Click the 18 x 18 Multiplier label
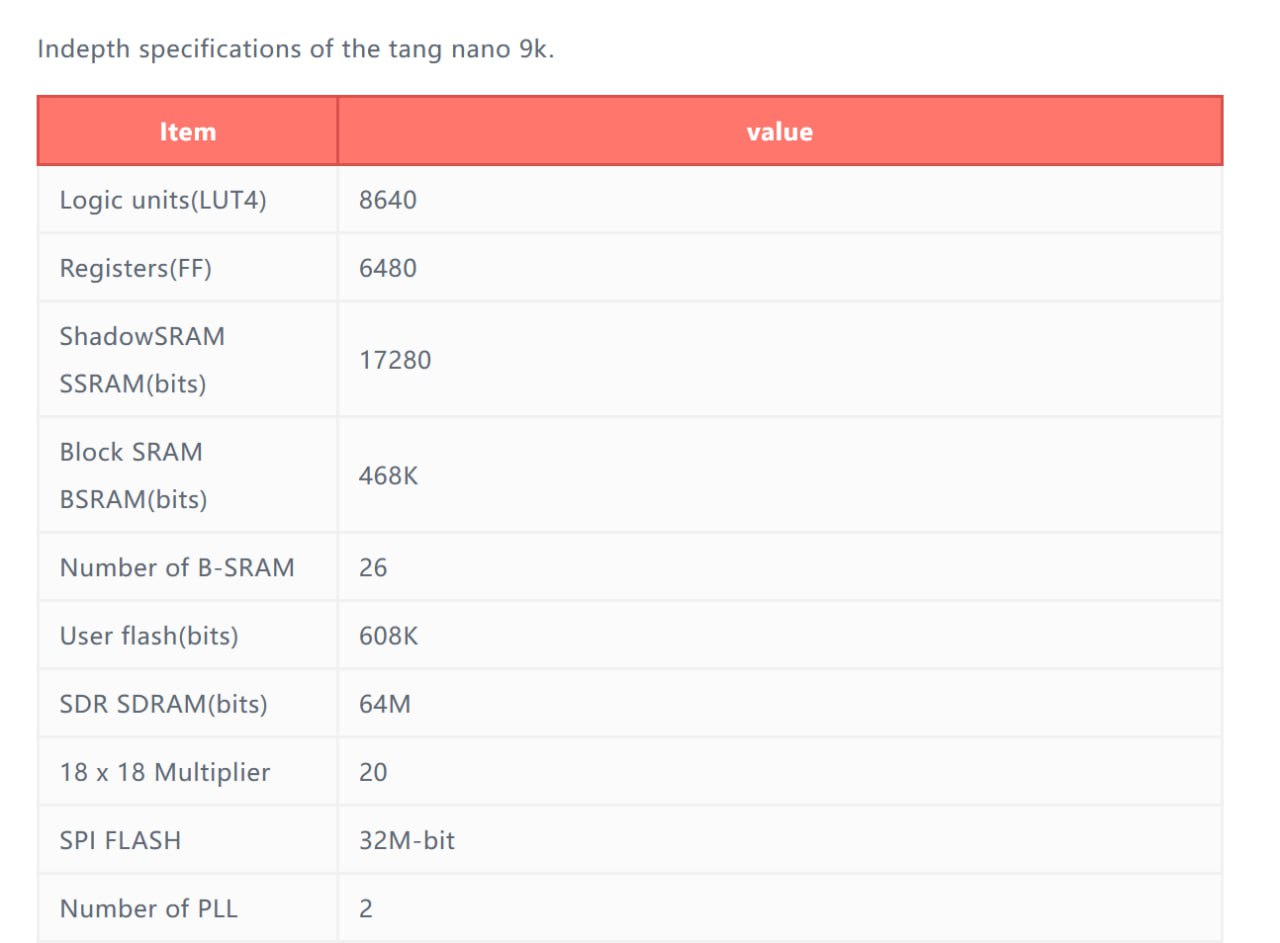 pos(165,772)
